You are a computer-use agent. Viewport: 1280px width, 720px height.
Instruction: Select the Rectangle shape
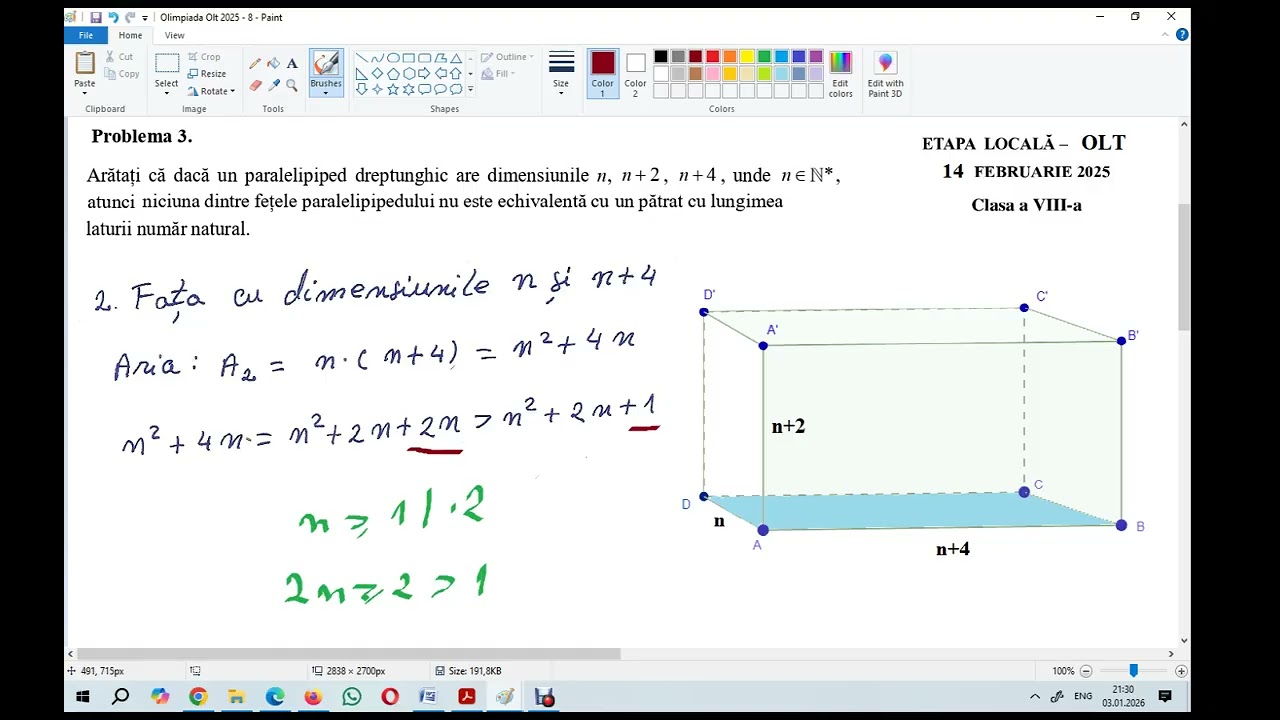pyautogui.click(x=409, y=58)
